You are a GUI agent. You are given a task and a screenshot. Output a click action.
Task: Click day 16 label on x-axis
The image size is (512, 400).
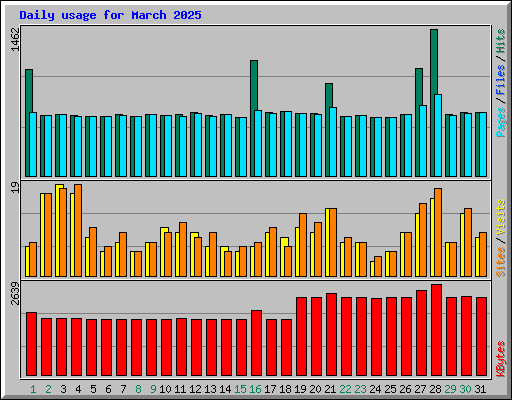tap(255, 389)
